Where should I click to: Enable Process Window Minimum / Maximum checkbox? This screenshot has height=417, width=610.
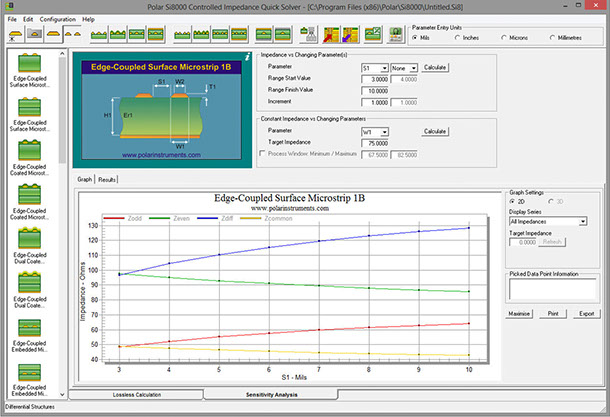[263, 154]
